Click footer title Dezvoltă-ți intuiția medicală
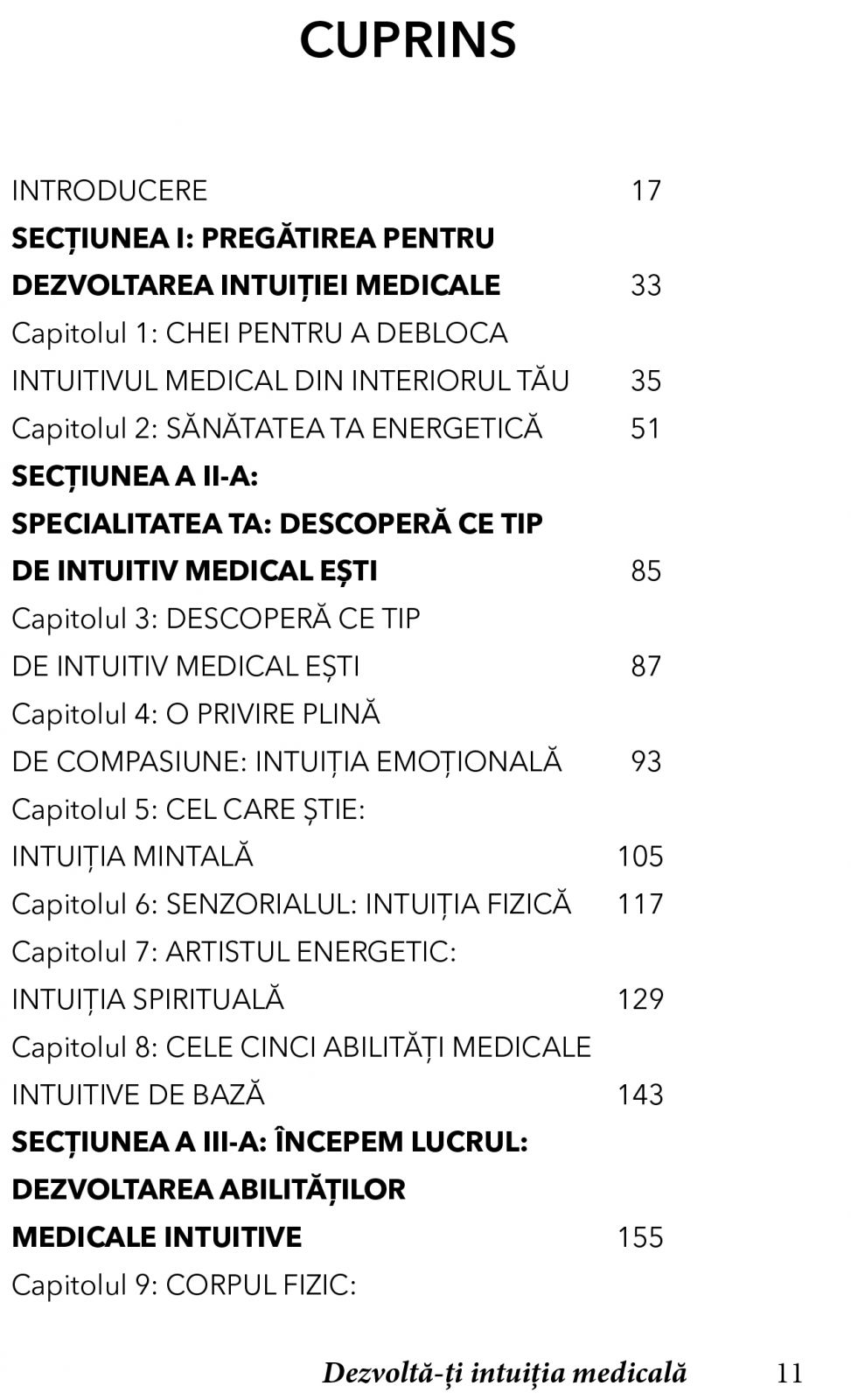 (x=504, y=1373)
